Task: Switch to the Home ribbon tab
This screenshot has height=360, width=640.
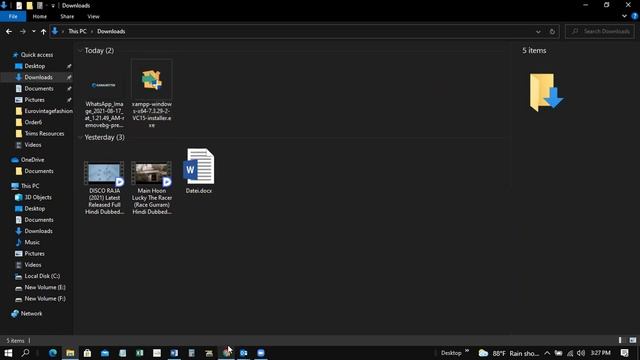Action: pyautogui.click(x=40, y=16)
